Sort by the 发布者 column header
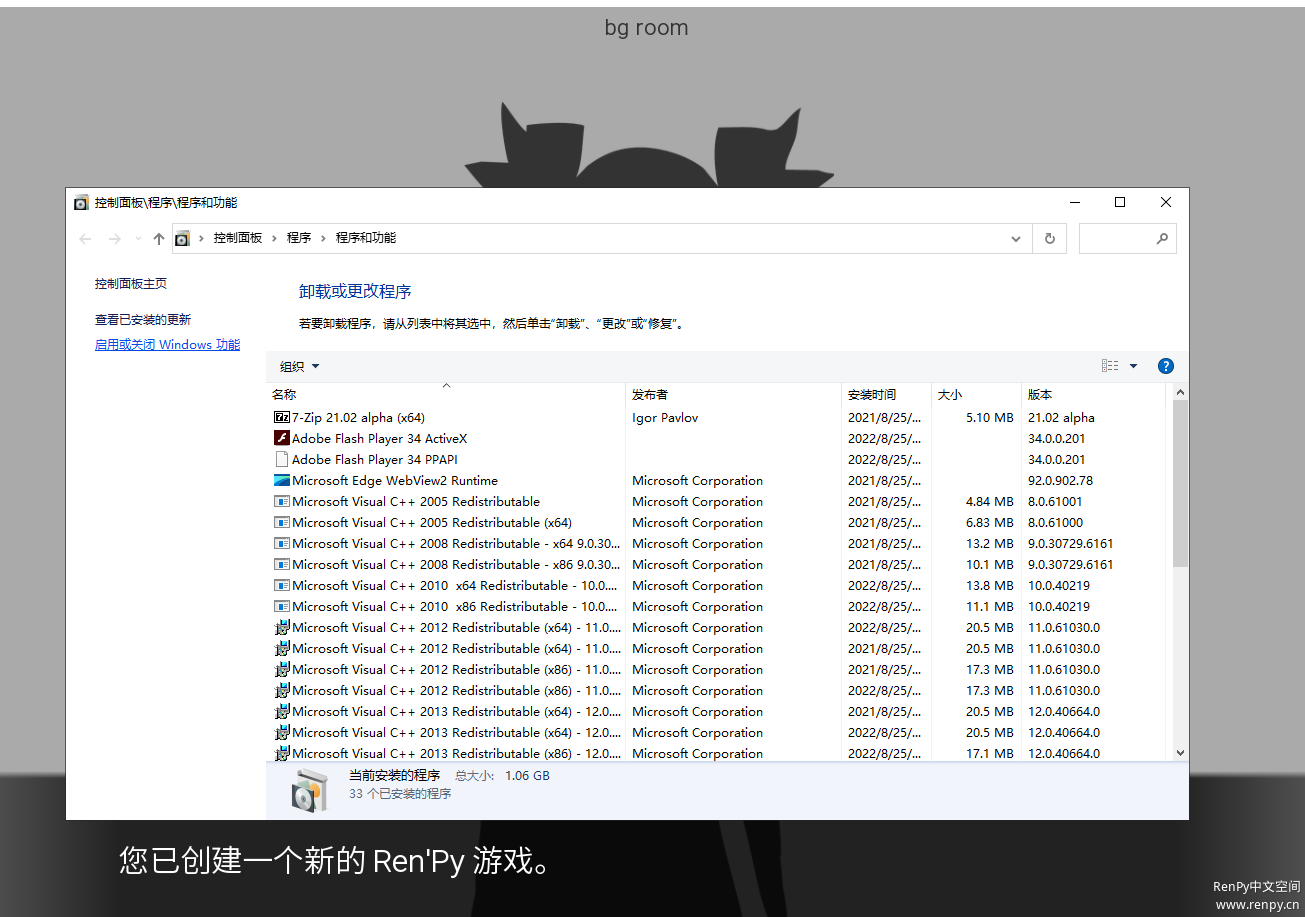1305x917 pixels. point(734,394)
